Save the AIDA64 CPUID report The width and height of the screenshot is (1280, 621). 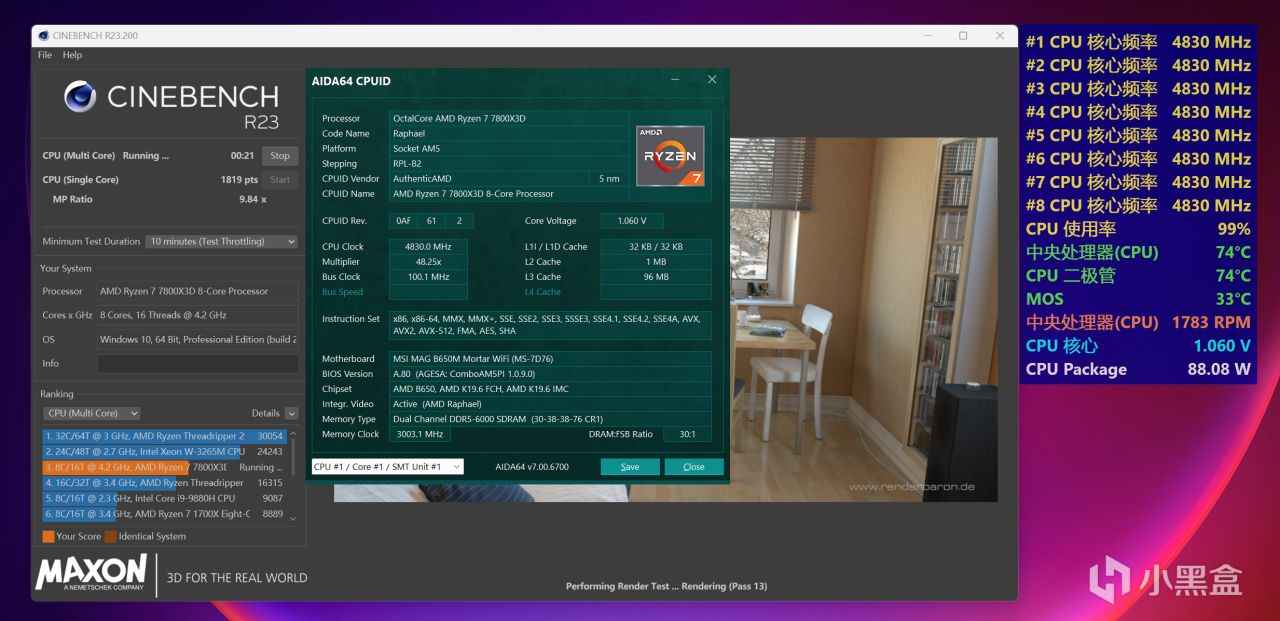pos(630,467)
